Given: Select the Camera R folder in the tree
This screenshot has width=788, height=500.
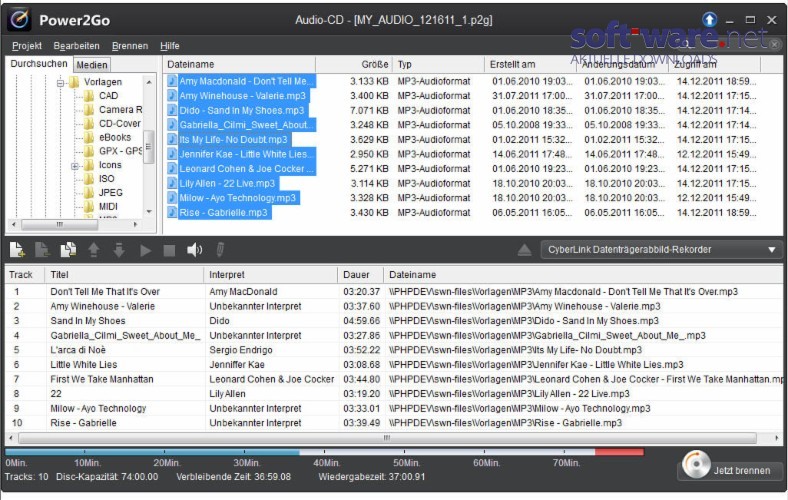Looking at the screenshot, I should pyautogui.click(x=121, y=110).
